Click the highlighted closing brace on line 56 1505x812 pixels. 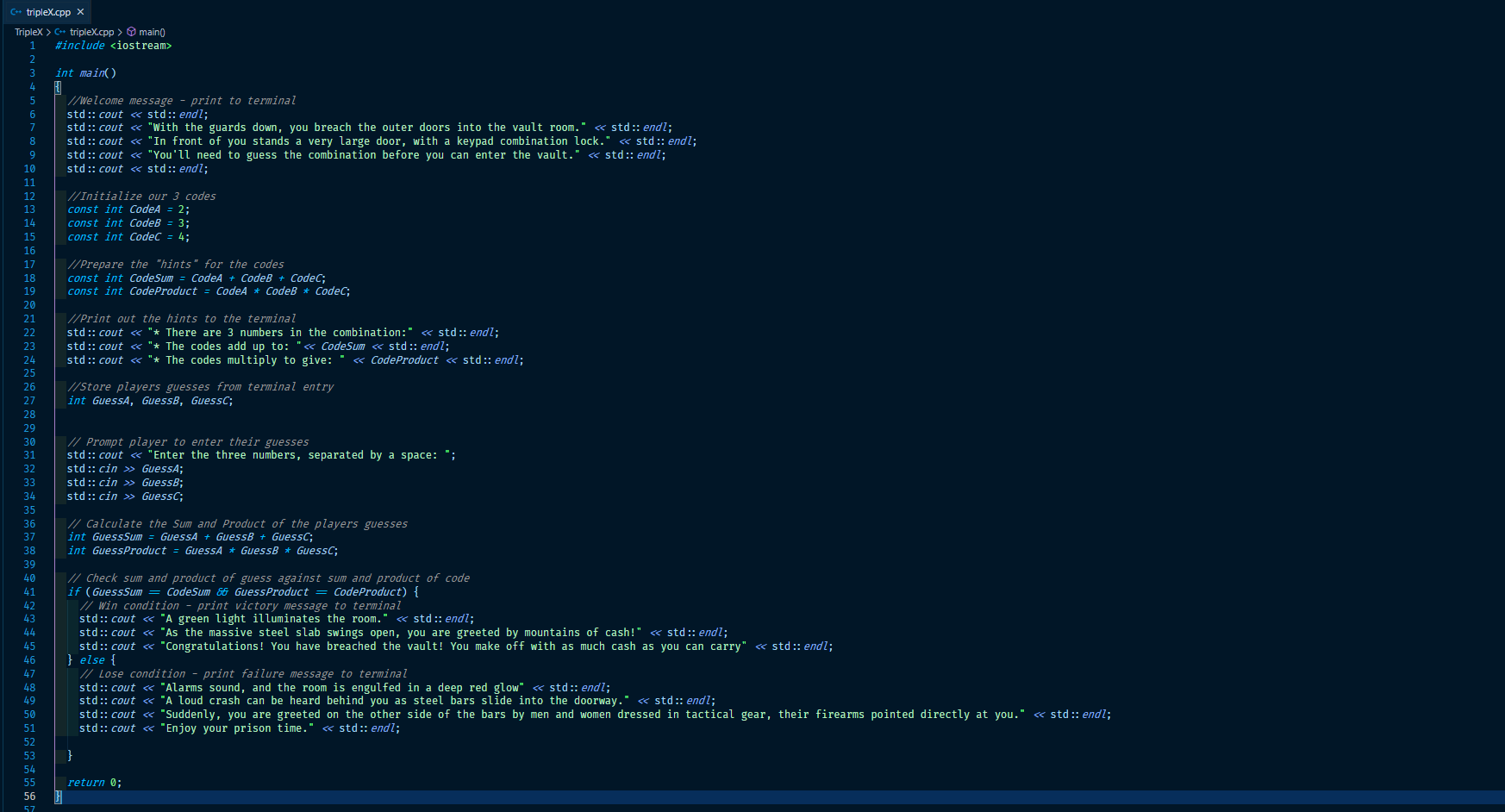[56, 796]
